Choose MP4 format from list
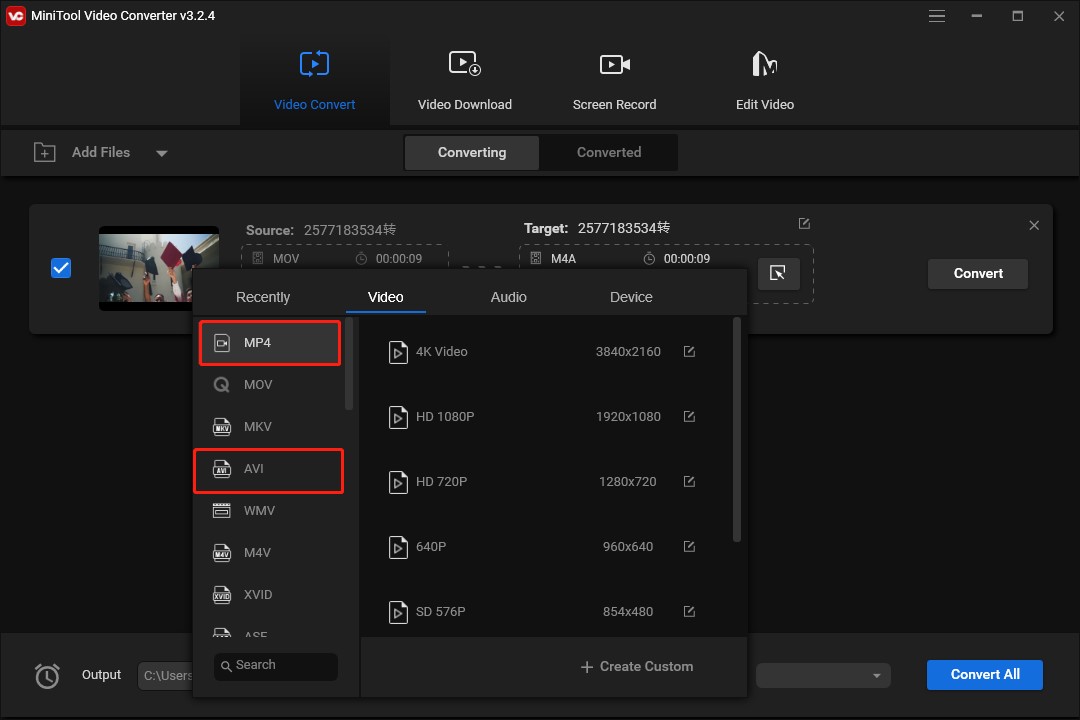1080x720 pixels. tap(270, 342)
